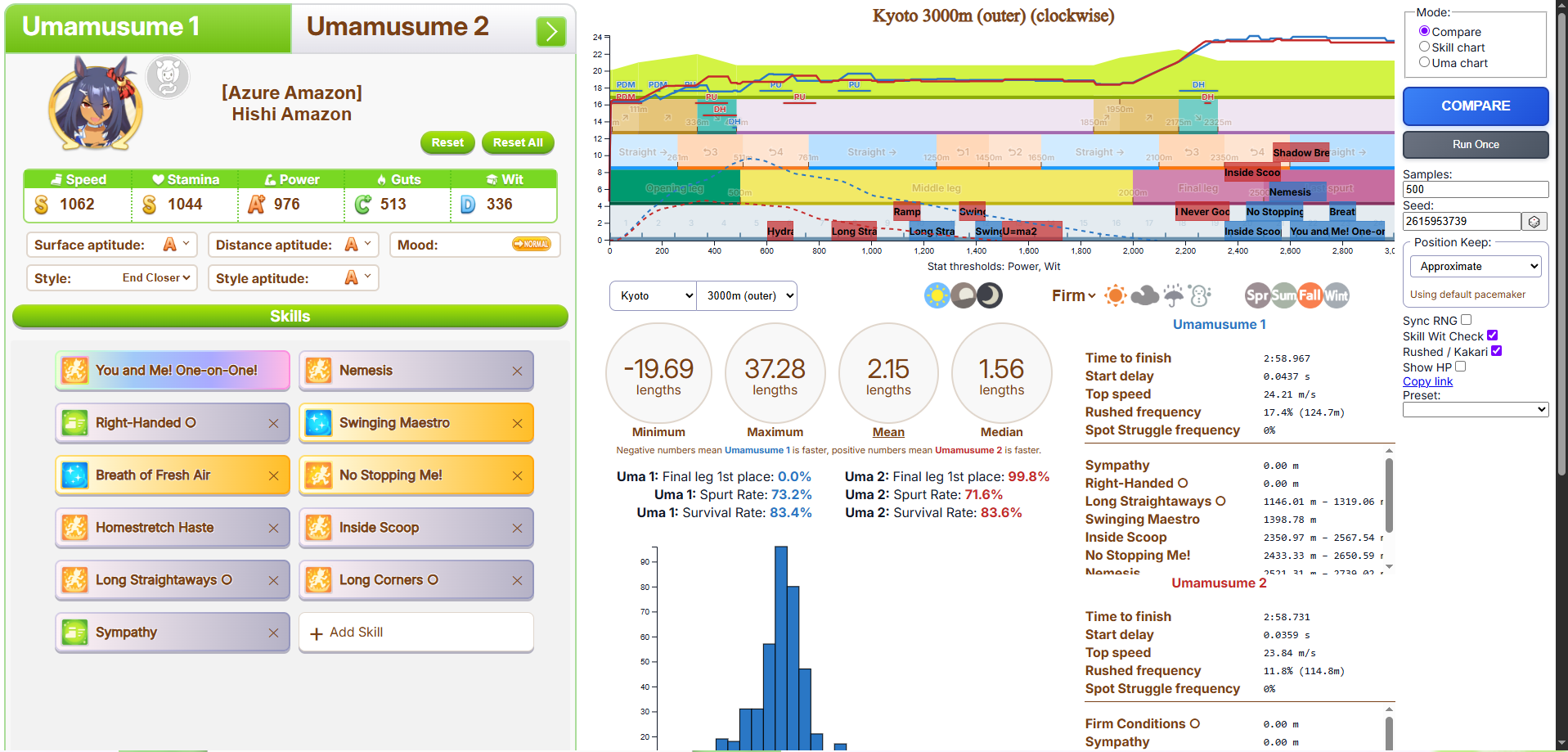Choose the snowy snowman weather icon
Viewport: 1568px width, 752px height.
[1200, 295]
